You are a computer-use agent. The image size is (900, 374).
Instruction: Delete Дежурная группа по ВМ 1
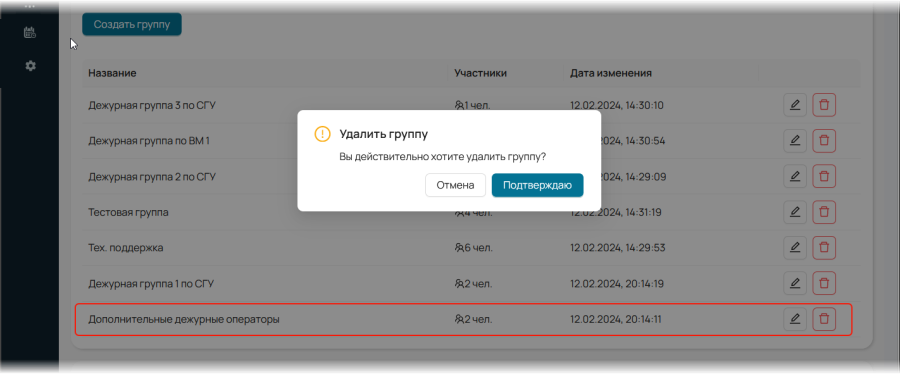tap(824, 141)
